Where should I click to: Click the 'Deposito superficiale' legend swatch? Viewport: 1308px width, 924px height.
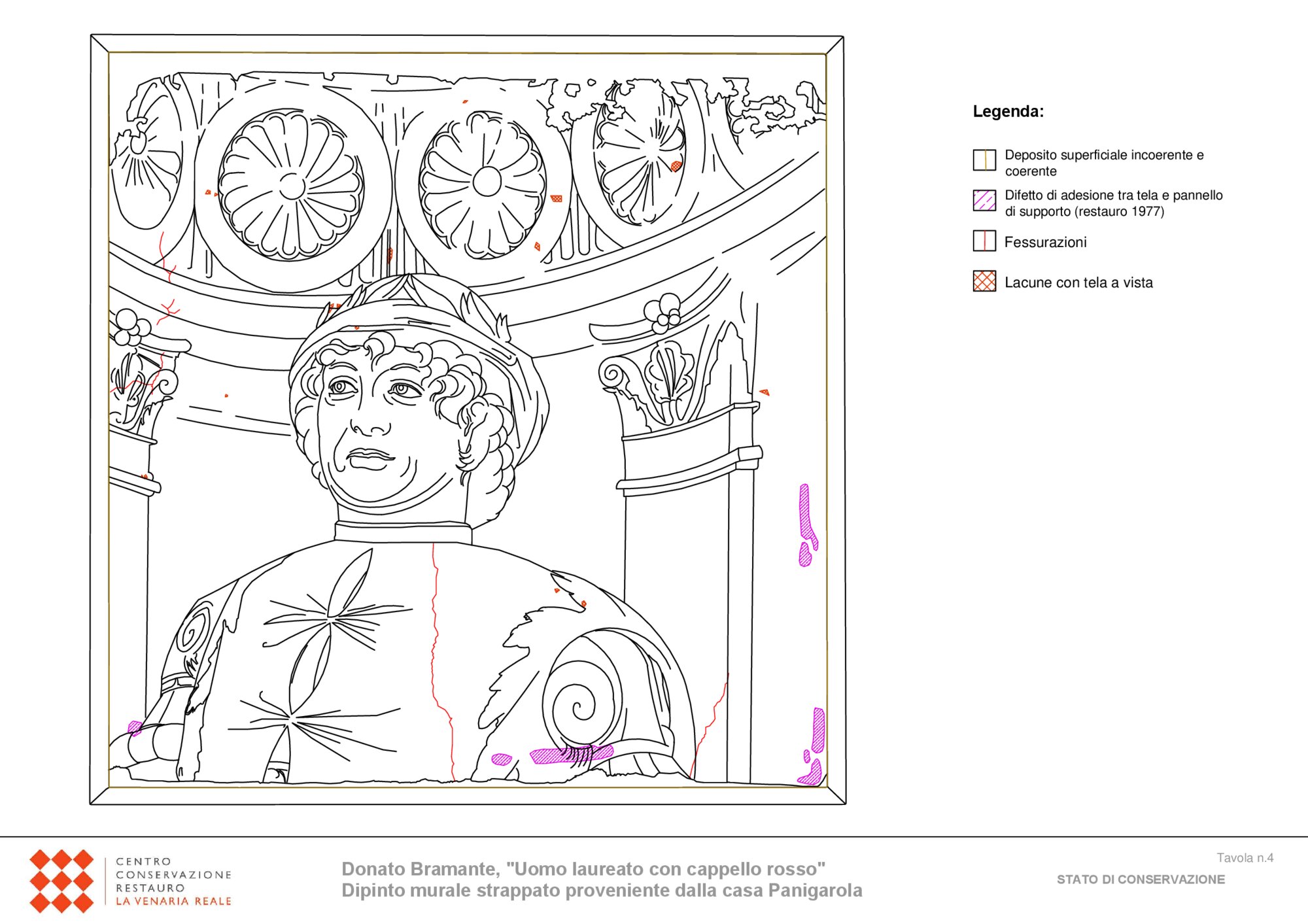[984, 160]
